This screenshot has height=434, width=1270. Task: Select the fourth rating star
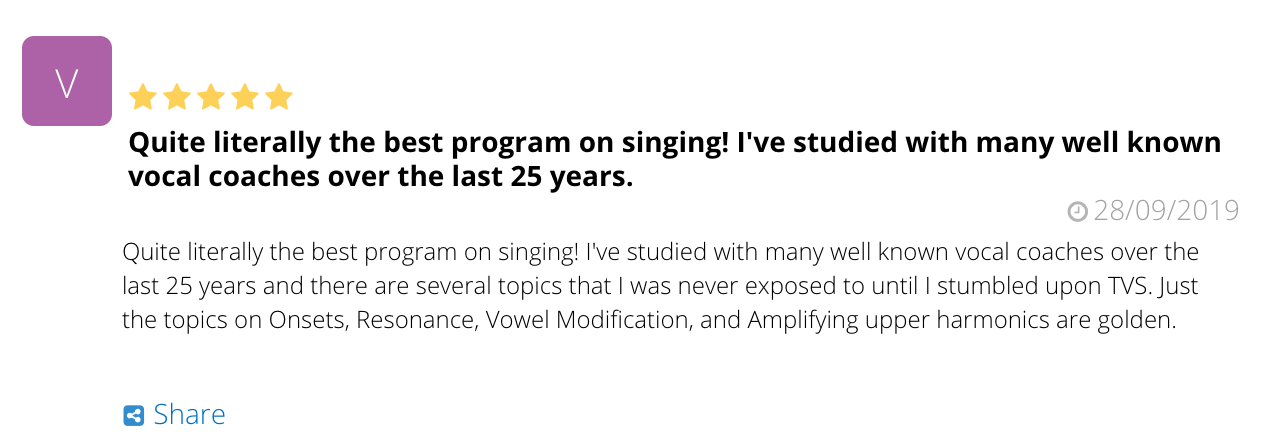click(x=245, y=97)
